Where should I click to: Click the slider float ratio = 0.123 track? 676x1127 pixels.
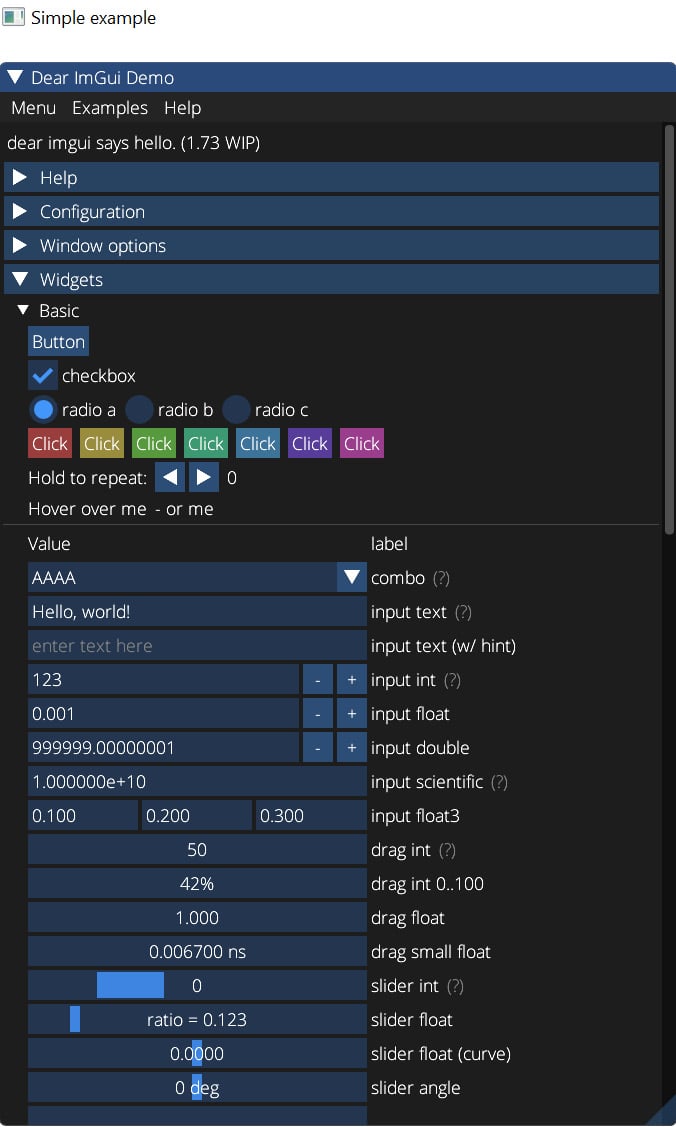tap(198, 1020)
